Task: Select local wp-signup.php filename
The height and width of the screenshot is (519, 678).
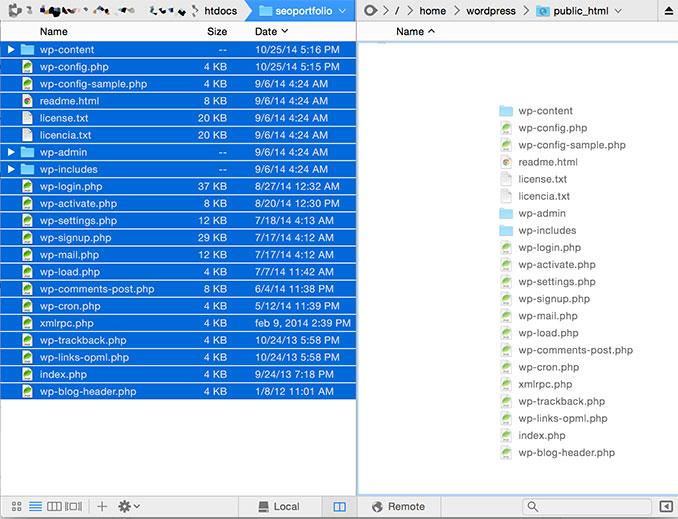Action: (x=75, y=237)
